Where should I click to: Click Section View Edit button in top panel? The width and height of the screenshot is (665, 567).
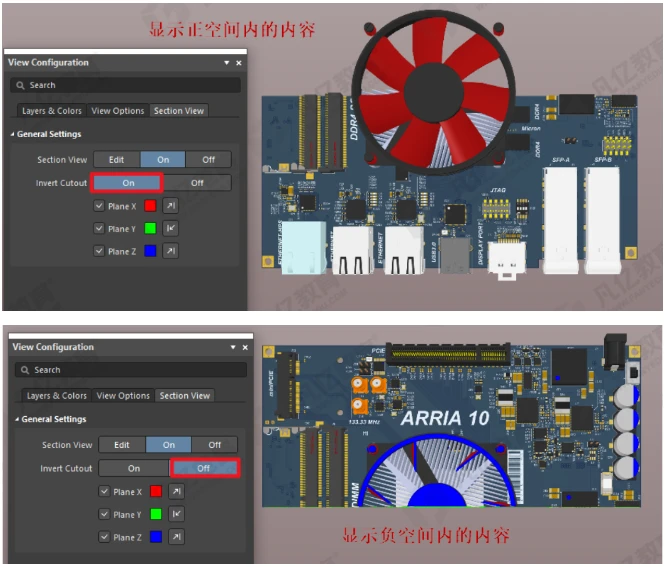click(117, 159)
